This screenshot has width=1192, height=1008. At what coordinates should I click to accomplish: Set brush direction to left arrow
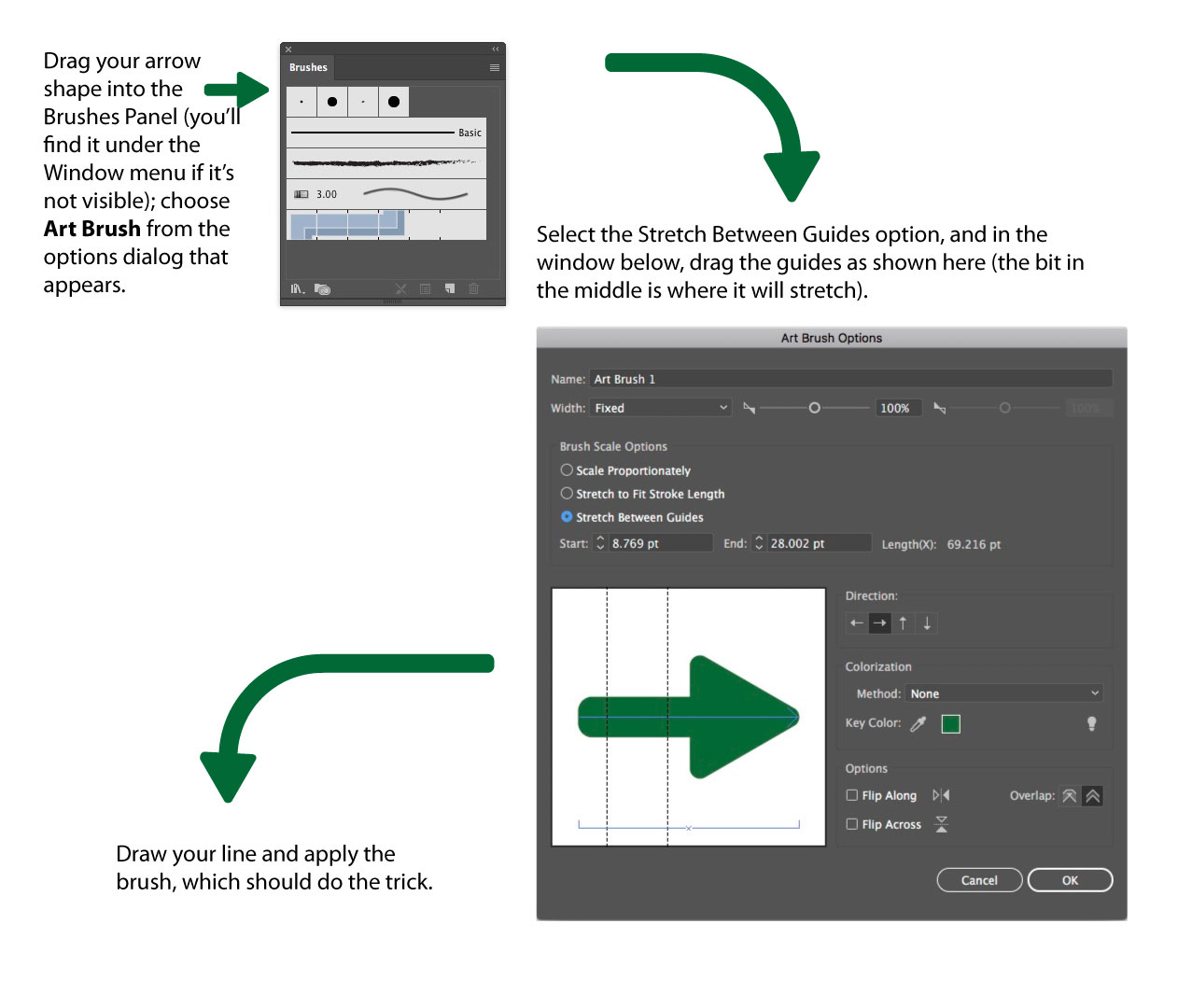click(x=856, y=623)
